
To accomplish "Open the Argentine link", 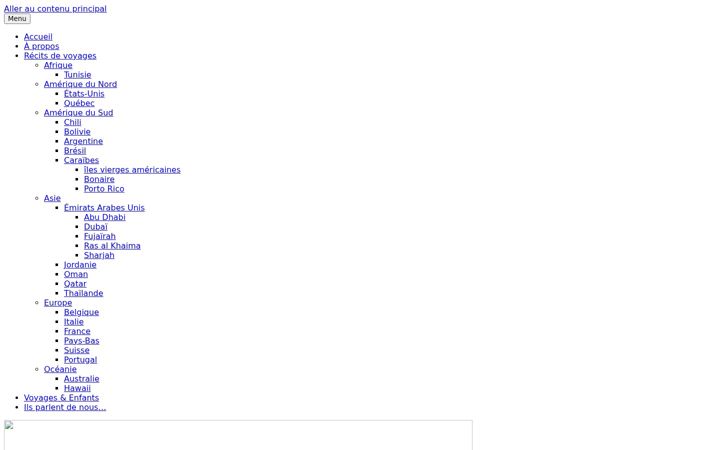I will pyautogui.click(x=83, y=141).
